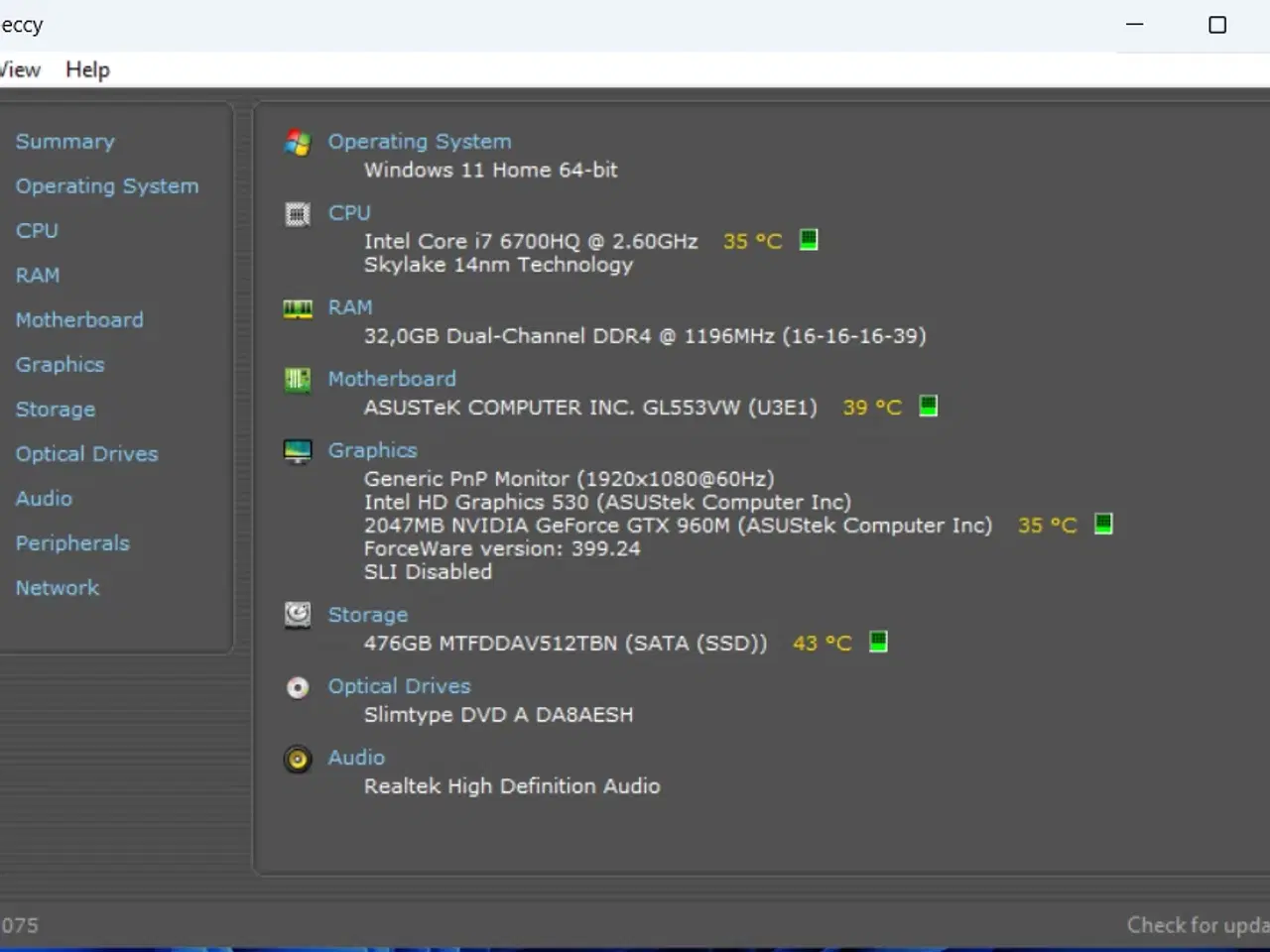Click the Optical Drives heading link in summary
Viewport: 1270px width, 952px height.
[399, 686]
